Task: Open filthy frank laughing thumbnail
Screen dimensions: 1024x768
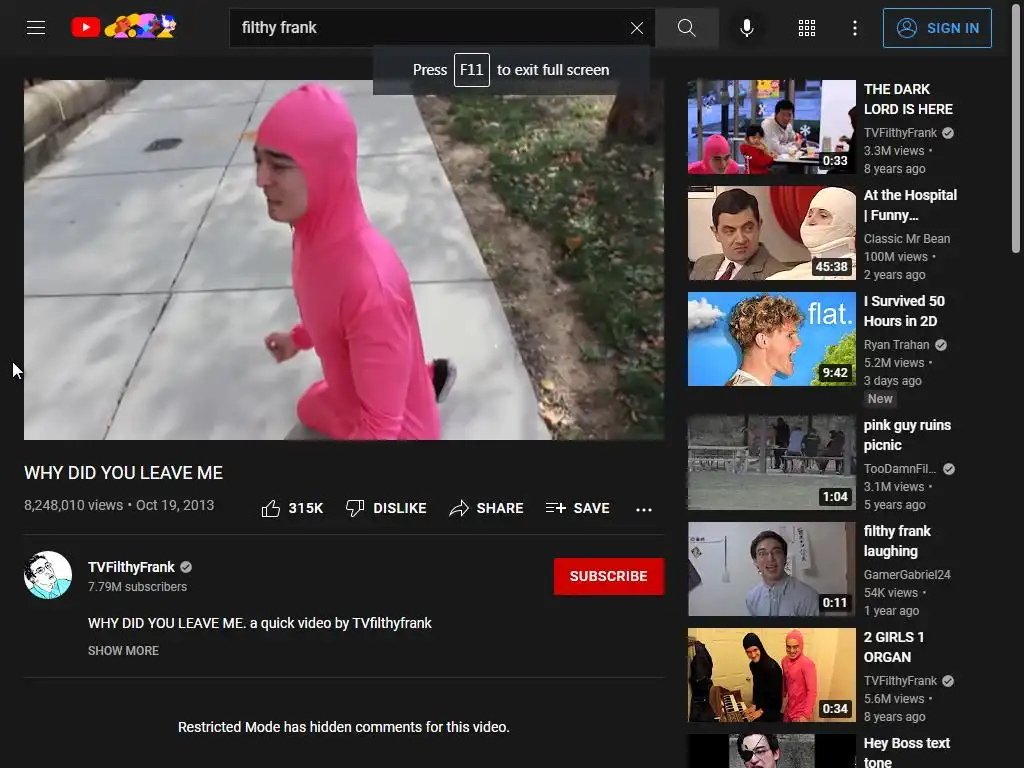Action: pyautogui.click(x=771, y=568)
